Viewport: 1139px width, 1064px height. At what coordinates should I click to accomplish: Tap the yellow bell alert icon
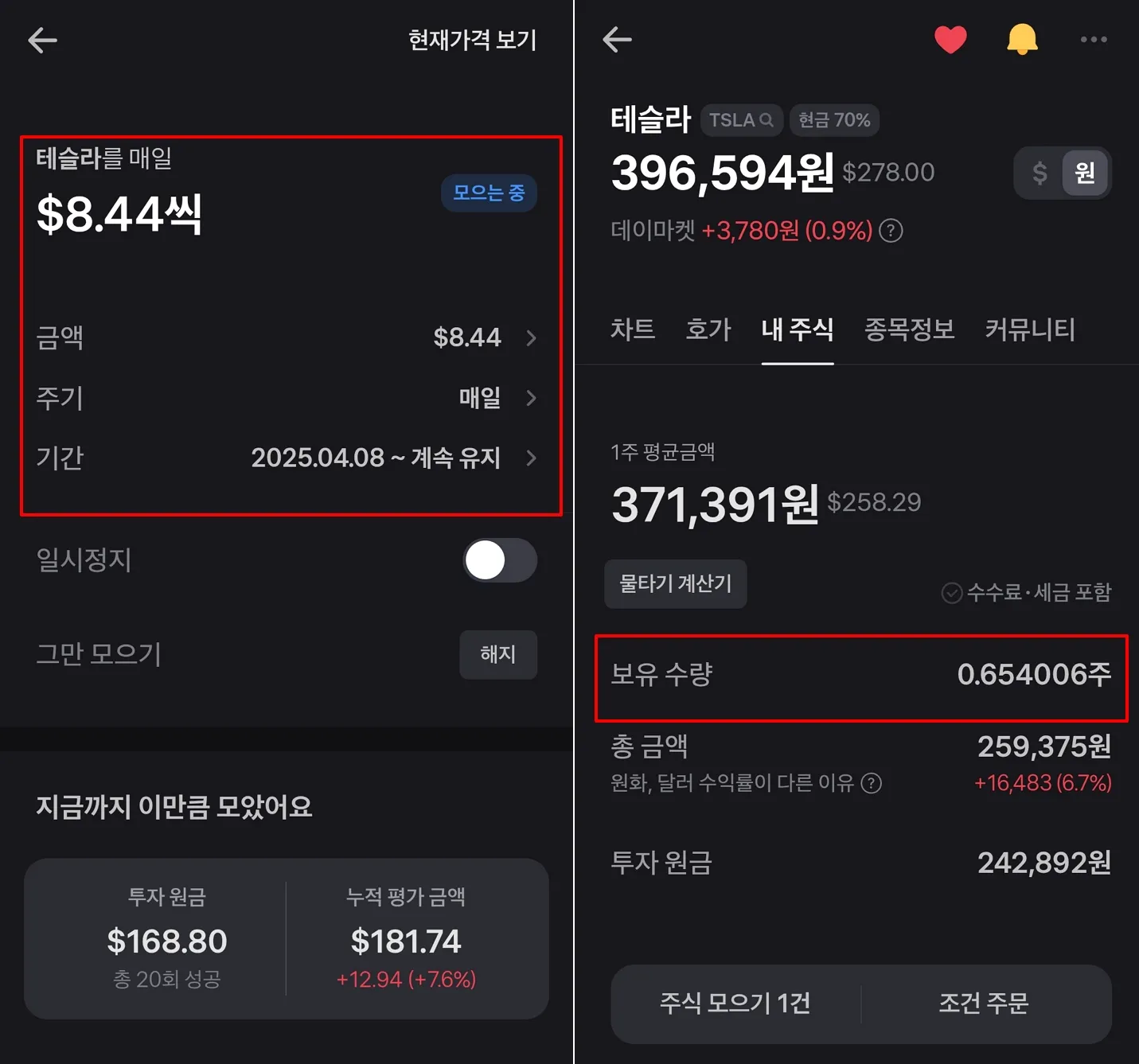coord(1022,39)
